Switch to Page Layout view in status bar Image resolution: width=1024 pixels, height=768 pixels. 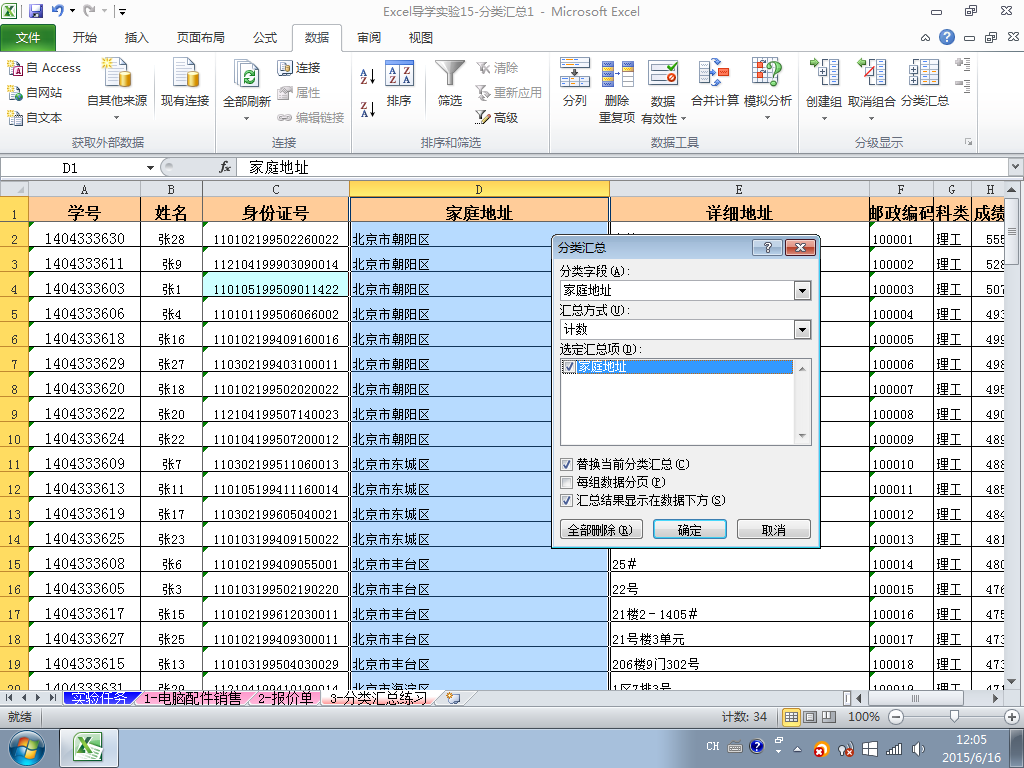(x=810, y=717)
